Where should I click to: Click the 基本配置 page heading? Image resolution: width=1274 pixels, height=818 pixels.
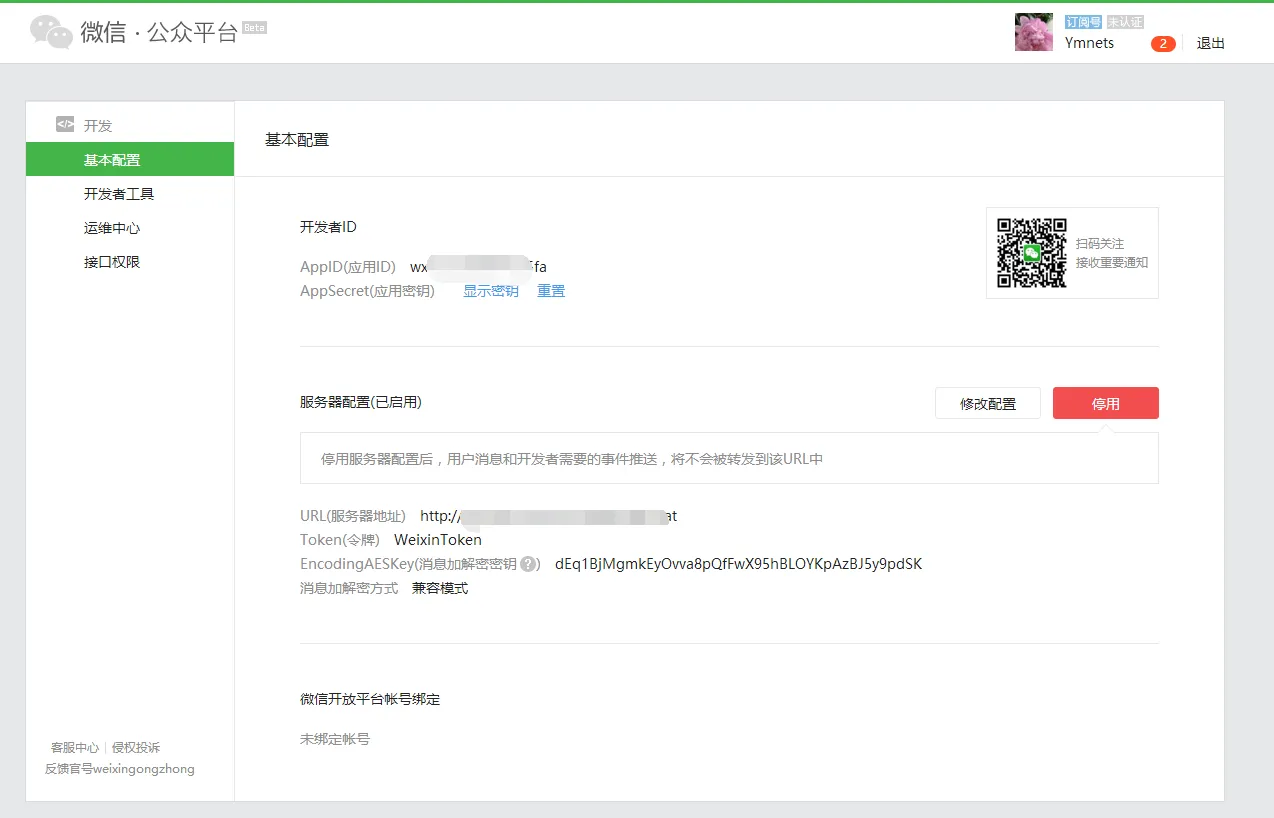[x=297, y=140]
